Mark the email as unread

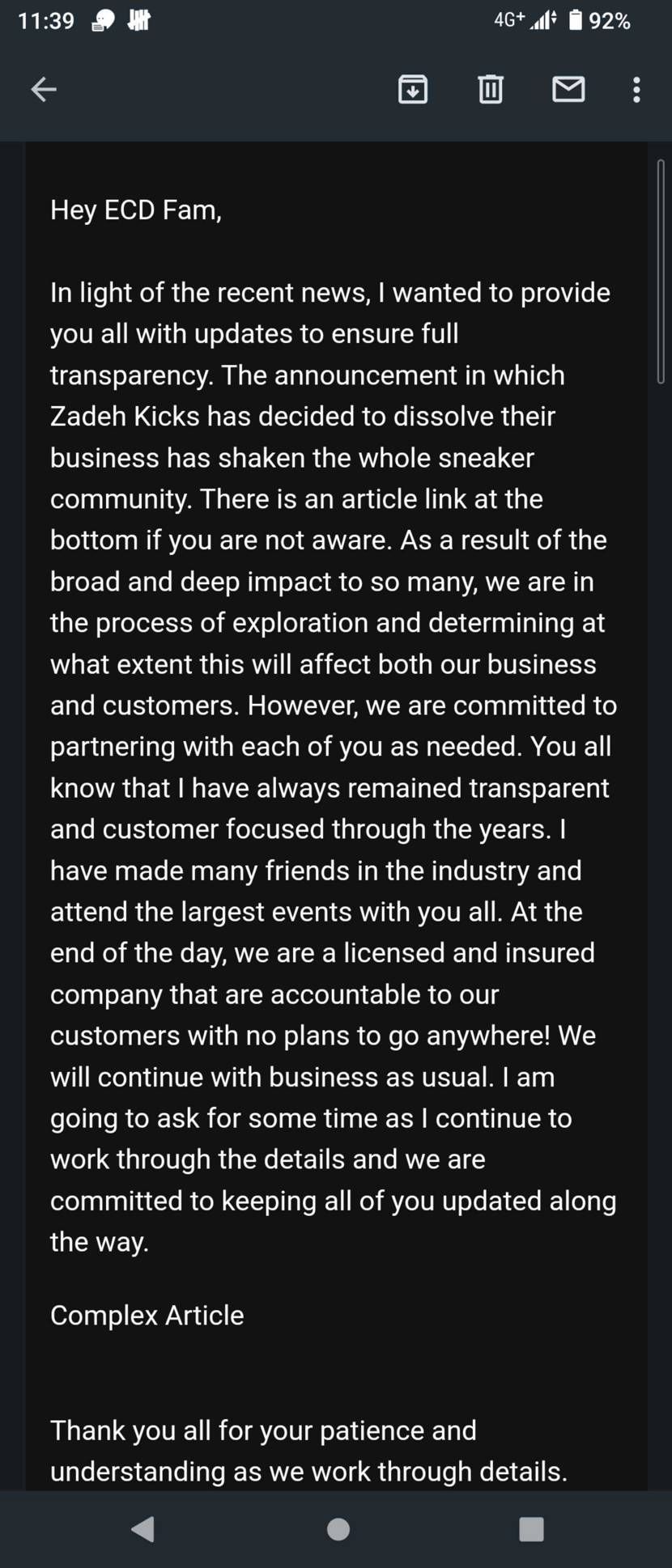pyautogui.click(x=568, y=89)
